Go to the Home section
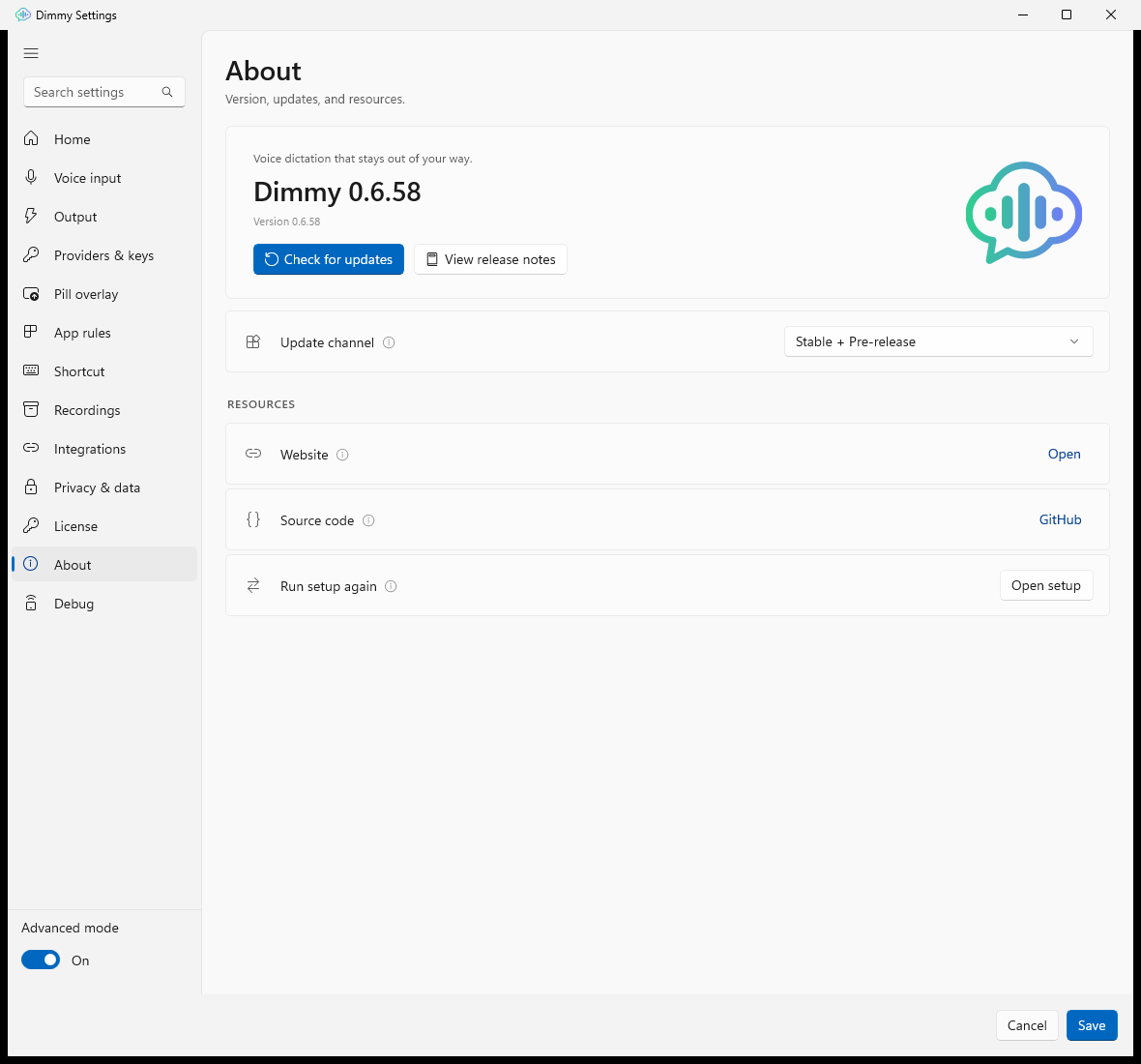1141x1064 pixels. [x=104, y=139]
